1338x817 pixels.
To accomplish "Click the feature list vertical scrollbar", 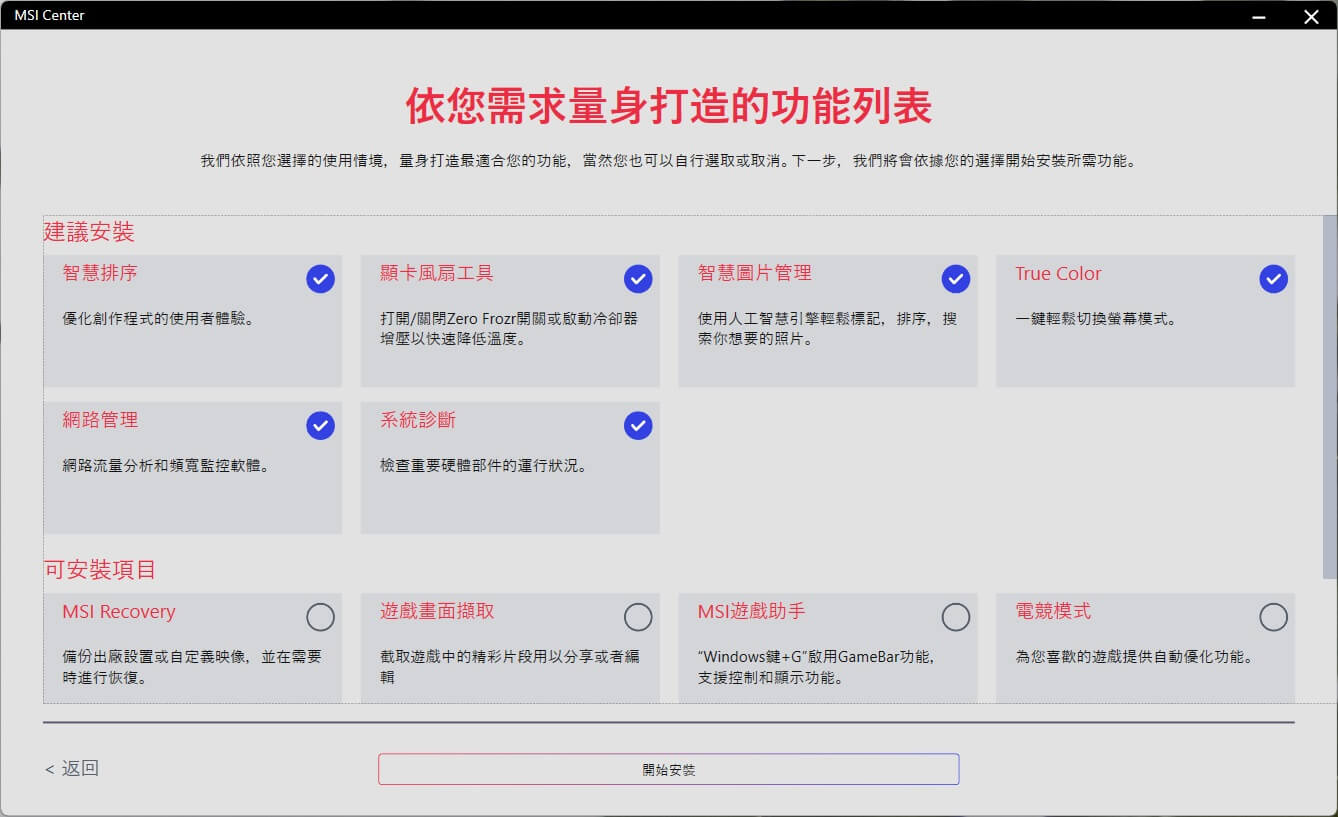I will [1329, 397].
